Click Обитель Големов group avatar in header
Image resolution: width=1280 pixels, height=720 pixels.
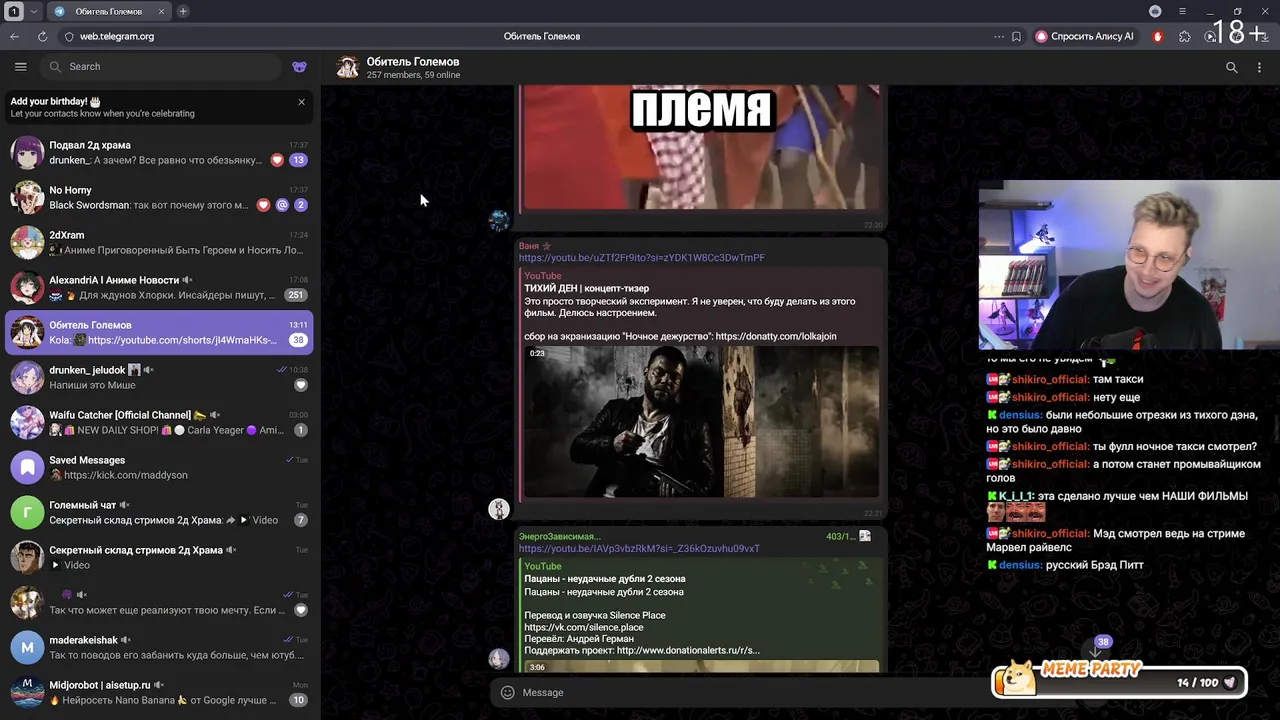(347, 67)
